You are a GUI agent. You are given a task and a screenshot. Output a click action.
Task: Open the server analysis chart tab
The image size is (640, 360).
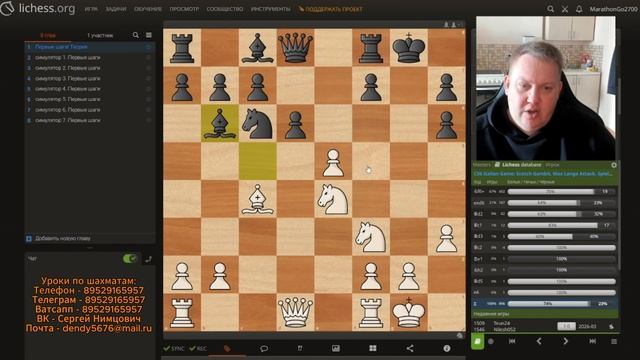tap(336, 348)
